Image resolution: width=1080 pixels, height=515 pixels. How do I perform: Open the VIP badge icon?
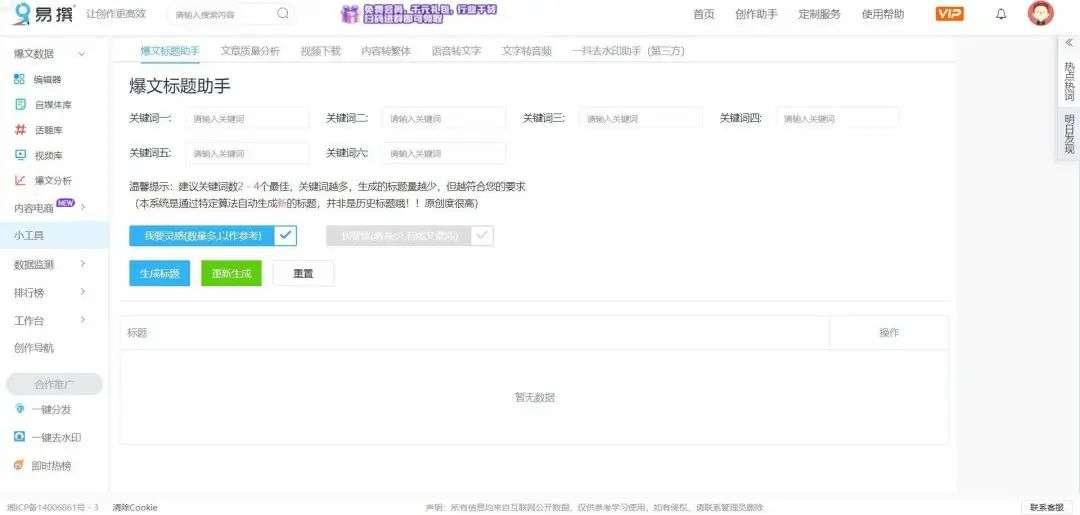949,14
